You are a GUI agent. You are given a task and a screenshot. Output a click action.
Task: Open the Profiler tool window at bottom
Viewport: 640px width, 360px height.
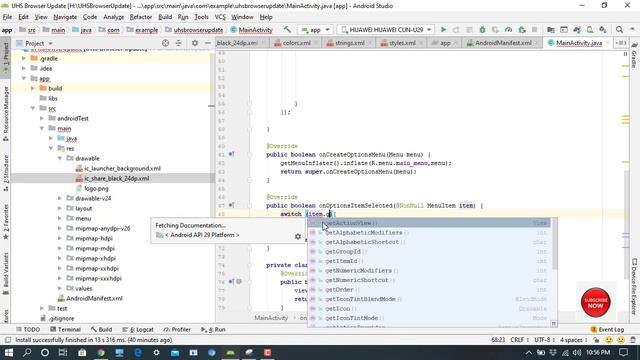[x=177, y=329]
